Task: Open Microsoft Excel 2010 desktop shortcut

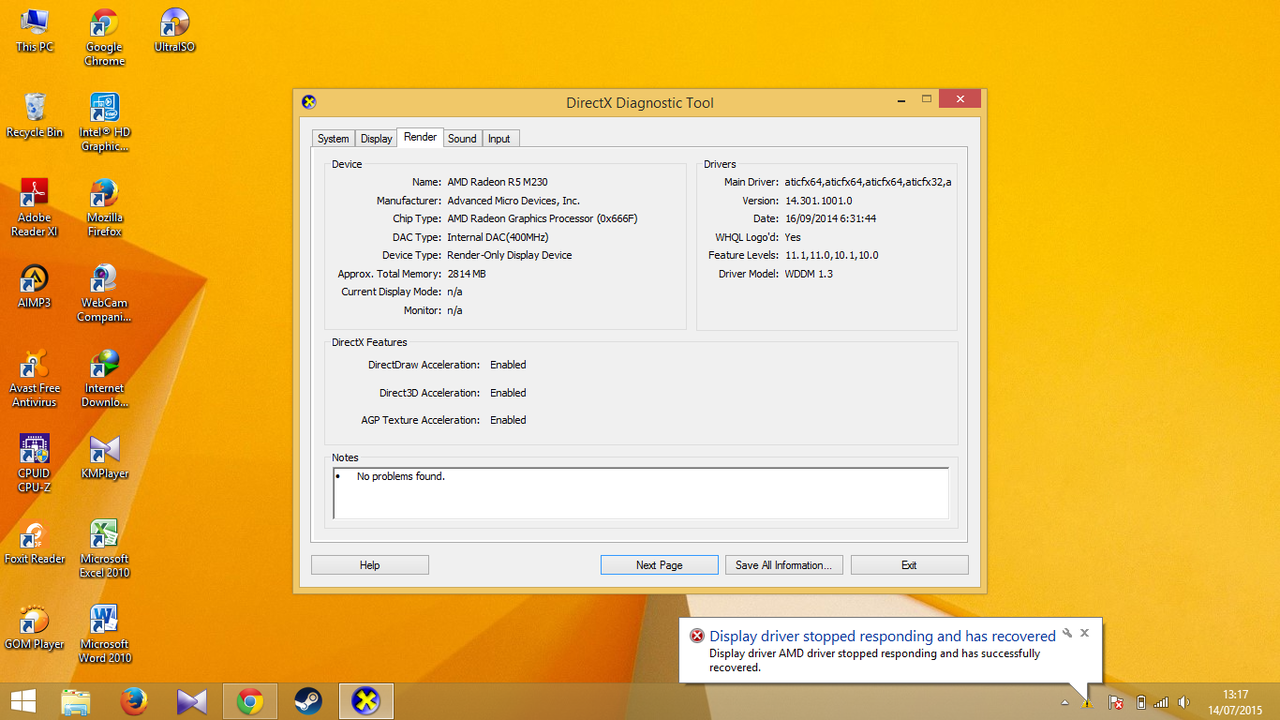Action: 104,550
